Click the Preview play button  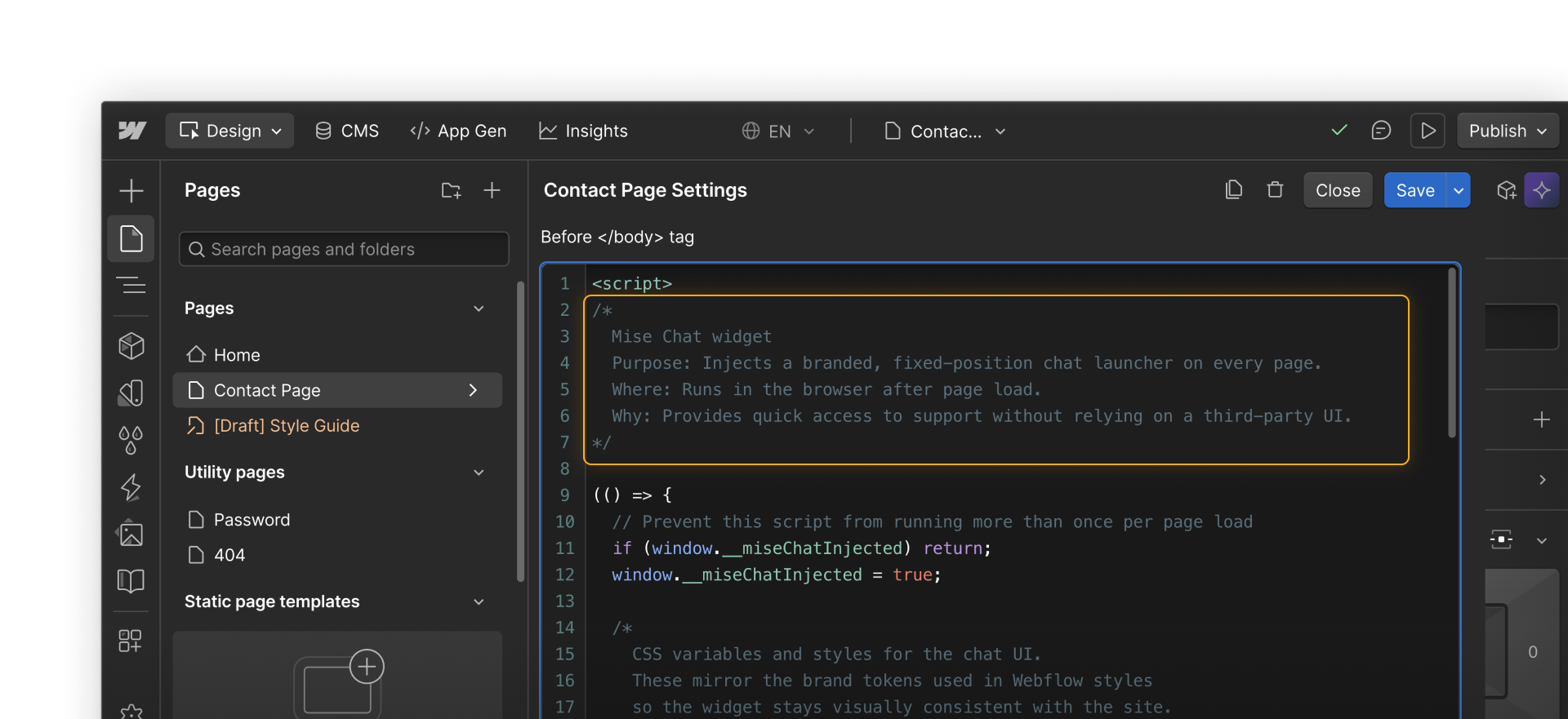[1428, 131]
